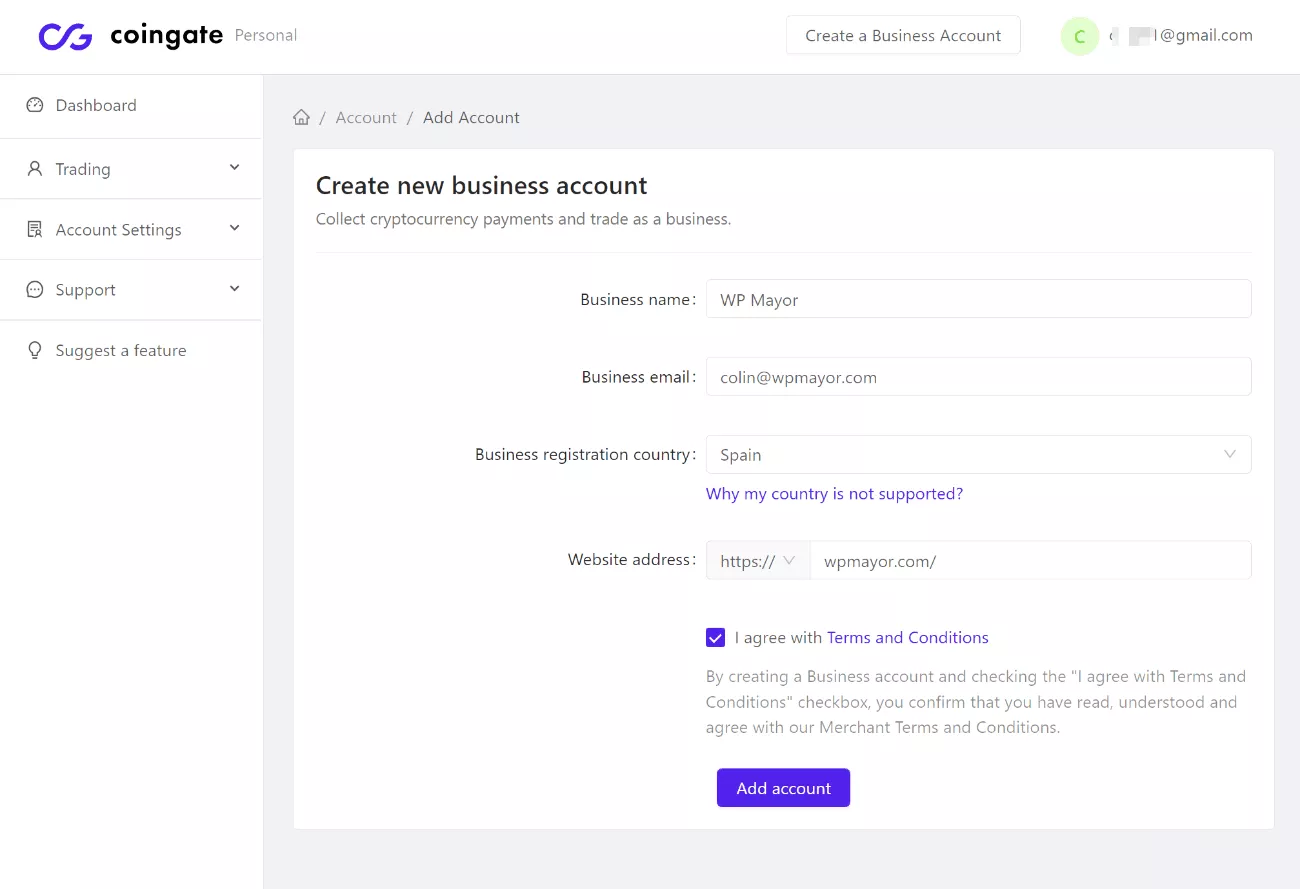Image resolution: width=1300 pixels, height=889 pixels.
Task: Expand the Support menu chevron
Action: pos(235,288)
